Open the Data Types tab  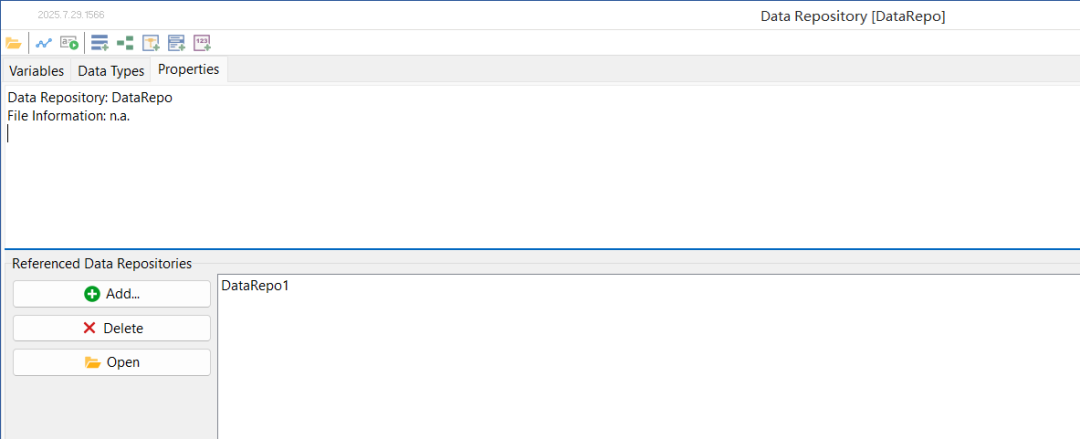pos(111,71)
